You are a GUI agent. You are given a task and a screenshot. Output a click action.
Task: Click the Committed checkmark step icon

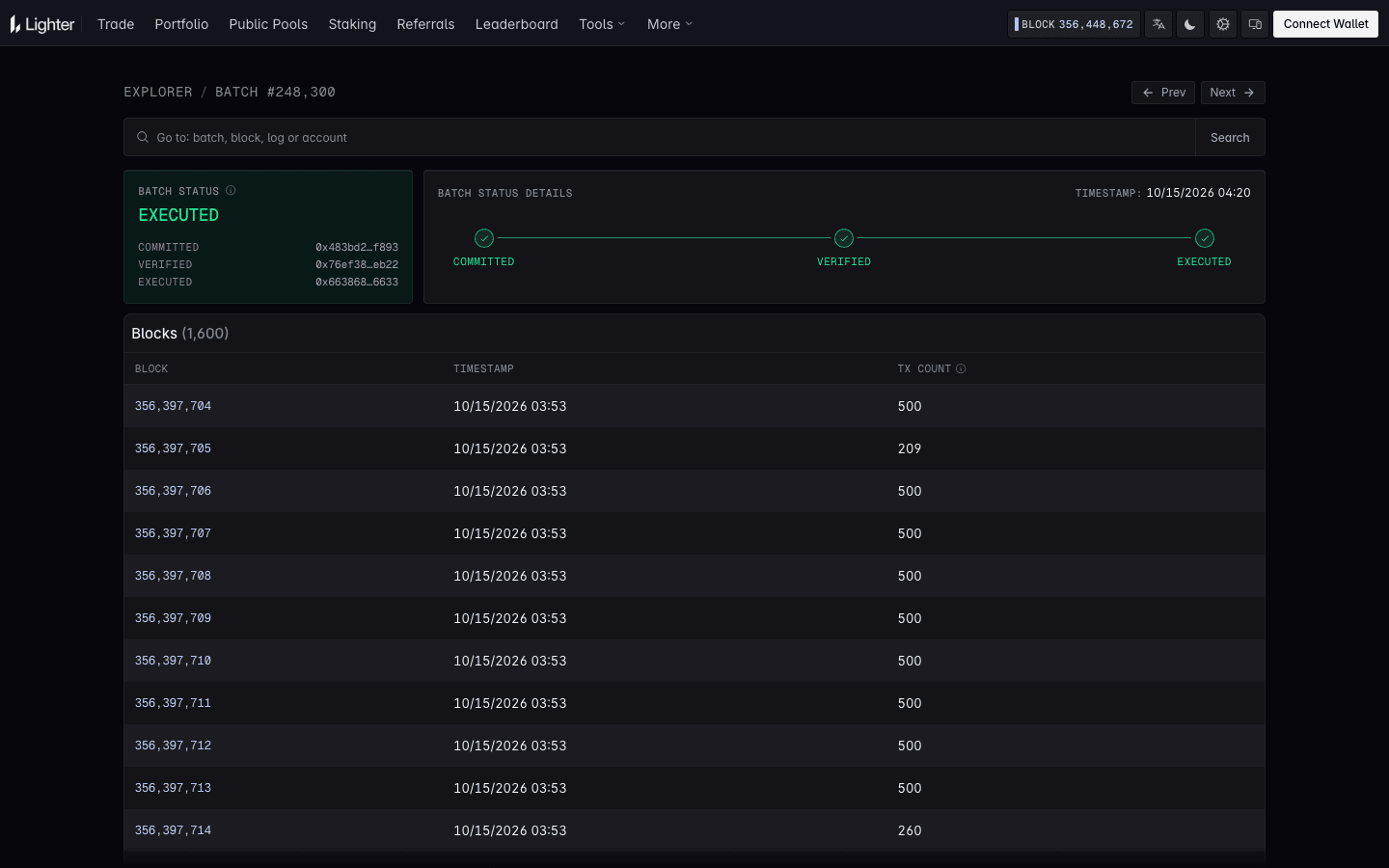484,238
